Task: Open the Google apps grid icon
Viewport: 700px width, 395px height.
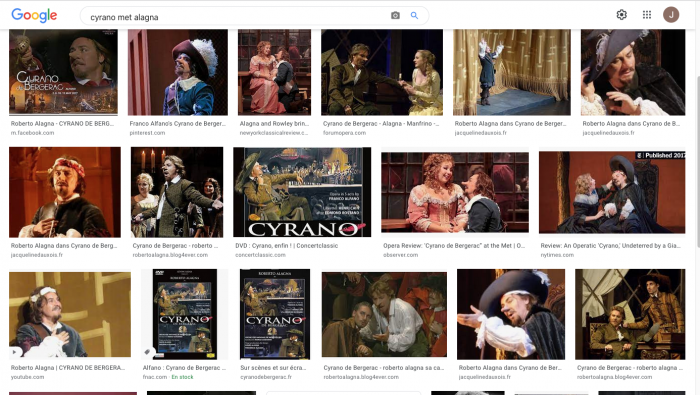Action: [647, 15]
